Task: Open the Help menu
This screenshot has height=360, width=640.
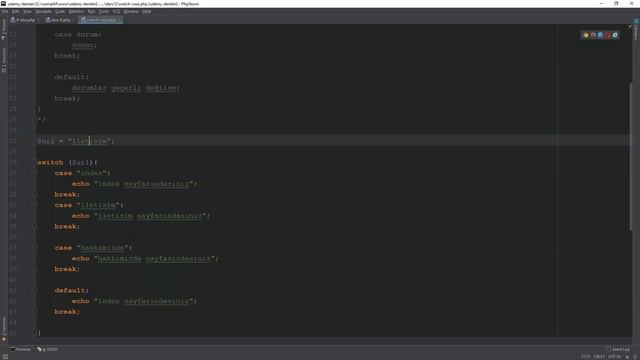Action: tap(147, 12)
